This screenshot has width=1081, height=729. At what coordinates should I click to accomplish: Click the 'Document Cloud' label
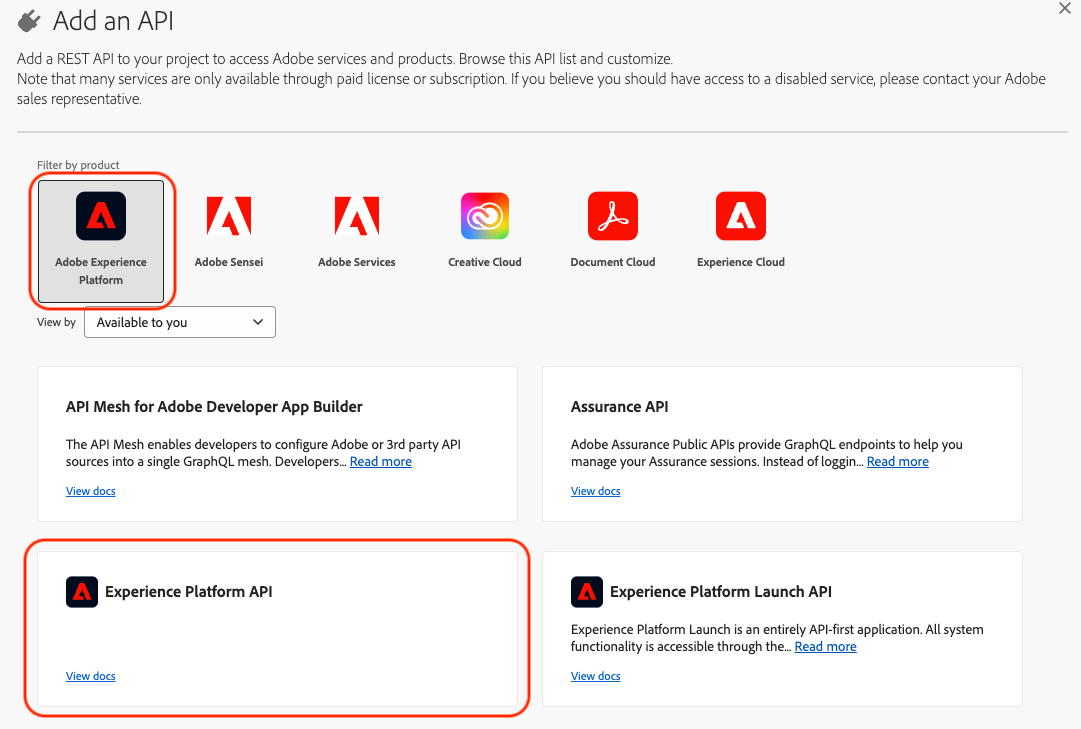(613, 262)
